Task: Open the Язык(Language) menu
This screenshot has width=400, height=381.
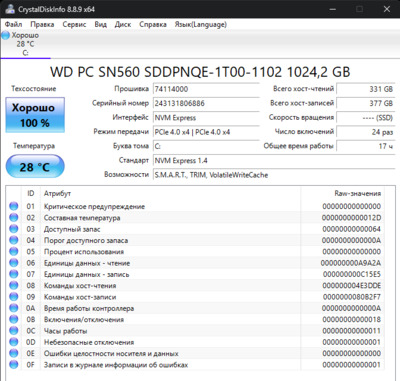Action: tap(200, 24)
